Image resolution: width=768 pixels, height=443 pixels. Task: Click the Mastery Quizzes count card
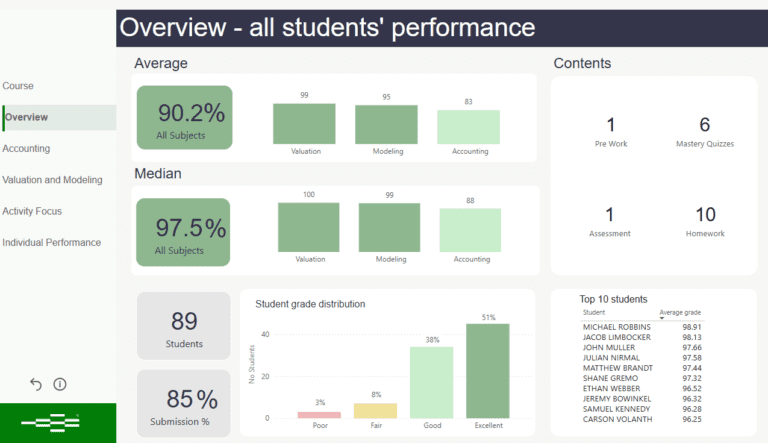click(x=704, y=131)
